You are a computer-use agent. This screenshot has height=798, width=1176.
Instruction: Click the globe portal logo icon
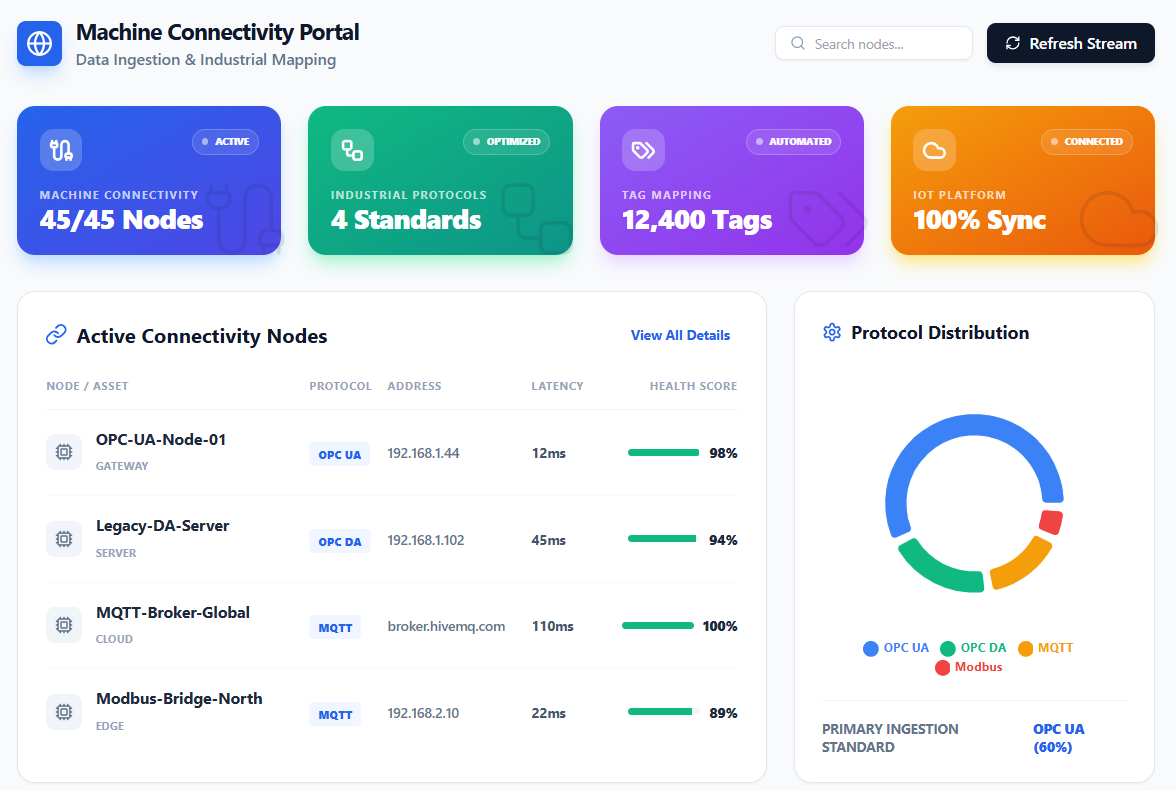pos(40,44)
